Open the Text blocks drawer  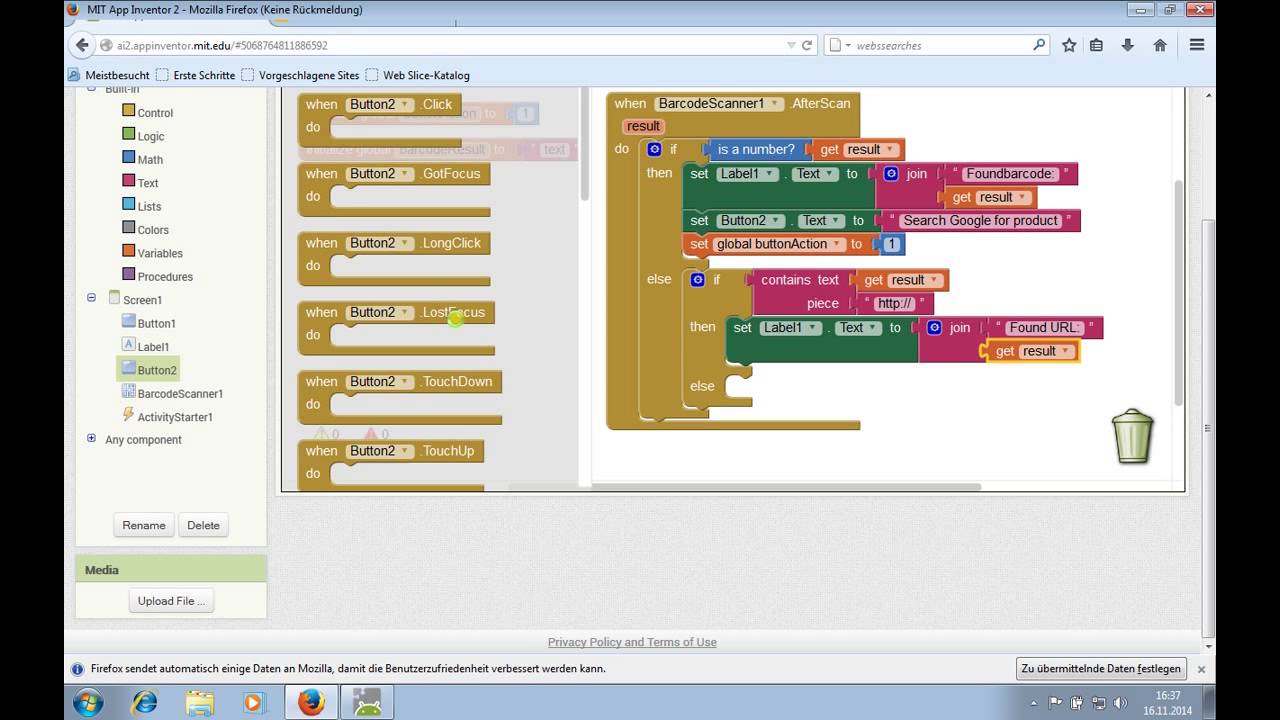tap(140, 183)
